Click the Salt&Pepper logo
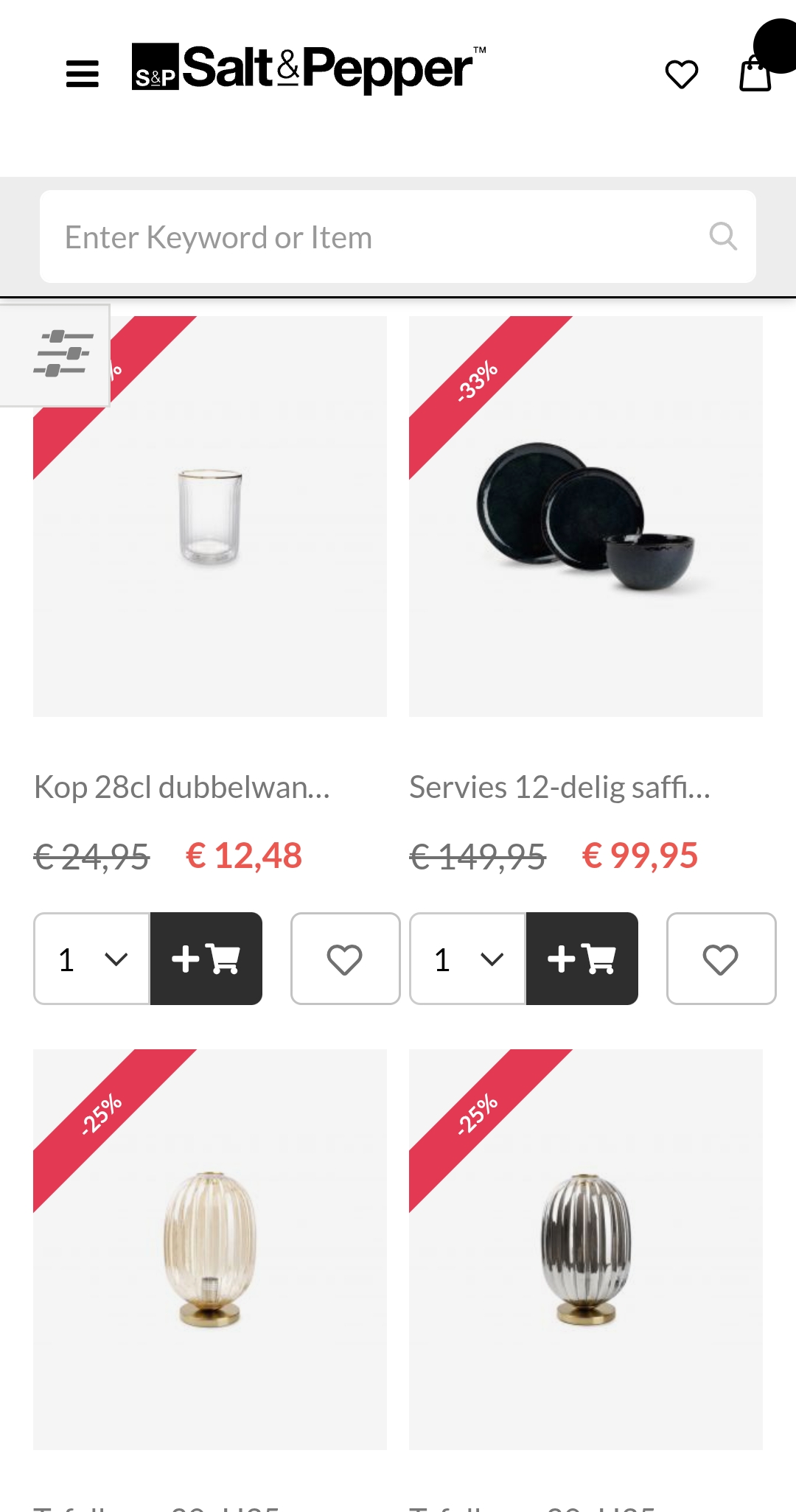 tap(308, 69)
